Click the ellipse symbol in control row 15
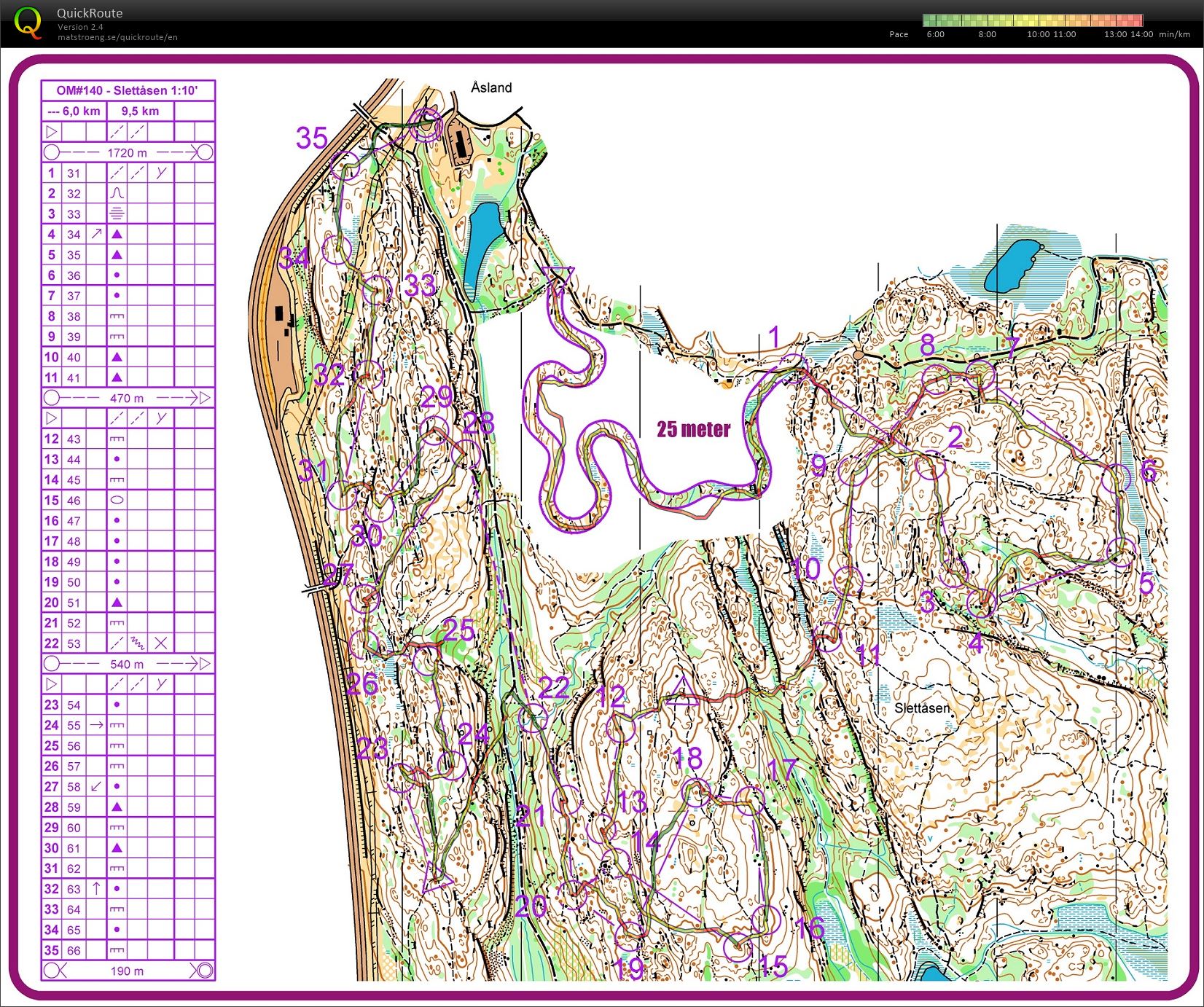The image size is (1204, 1007). 117,501
